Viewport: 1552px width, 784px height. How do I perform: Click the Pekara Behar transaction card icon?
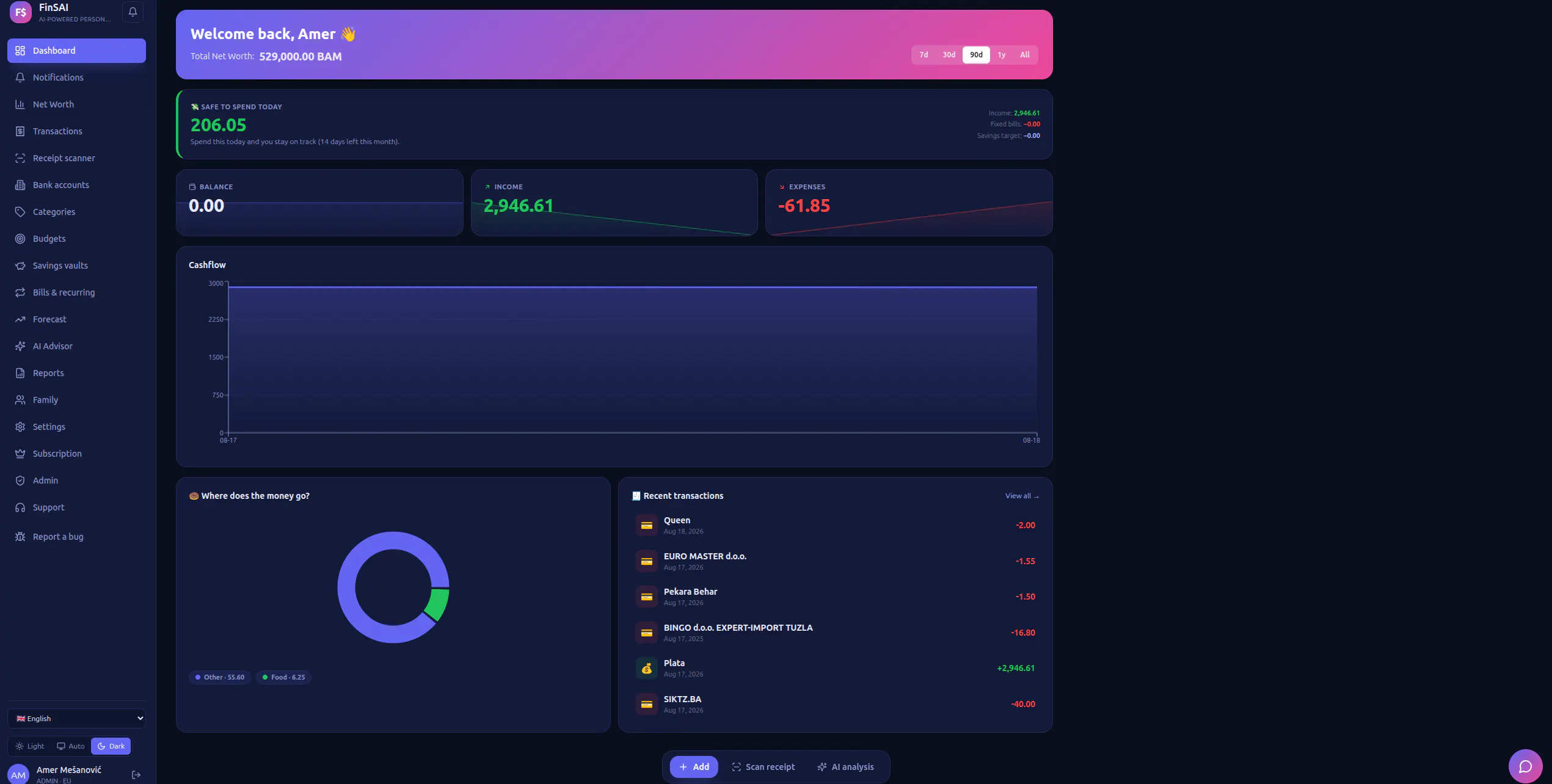(x=646, y=597)
